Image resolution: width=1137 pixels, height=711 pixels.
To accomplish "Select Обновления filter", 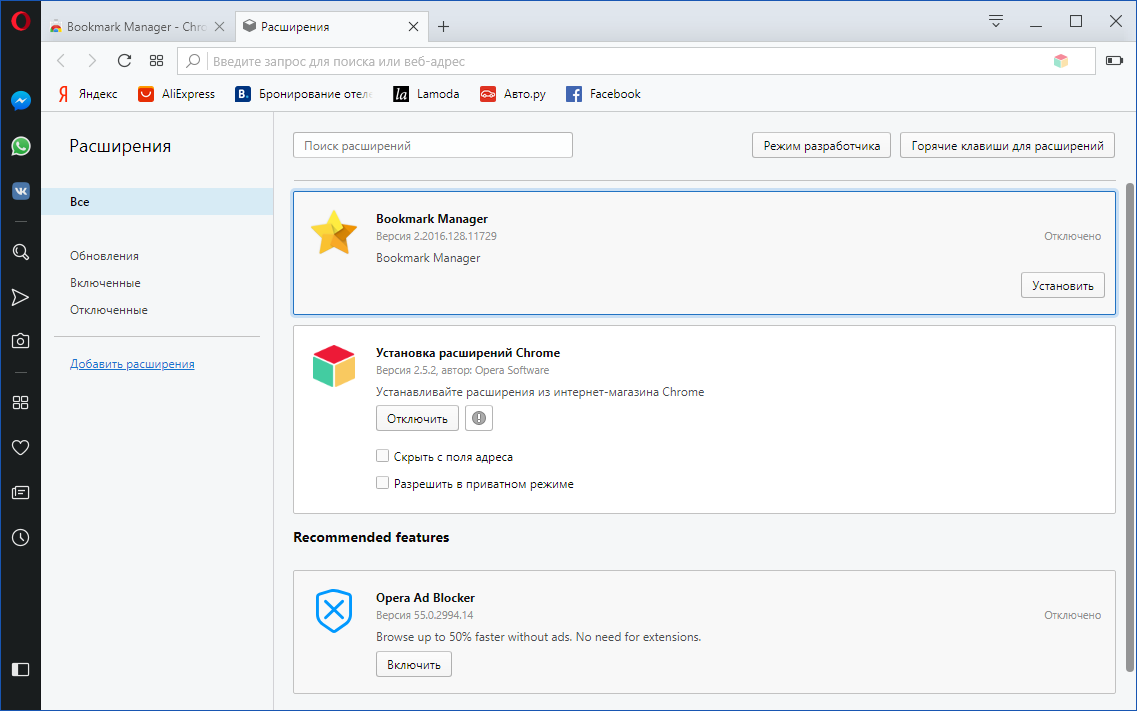I will pyautogui.click(x=104, y=256).
